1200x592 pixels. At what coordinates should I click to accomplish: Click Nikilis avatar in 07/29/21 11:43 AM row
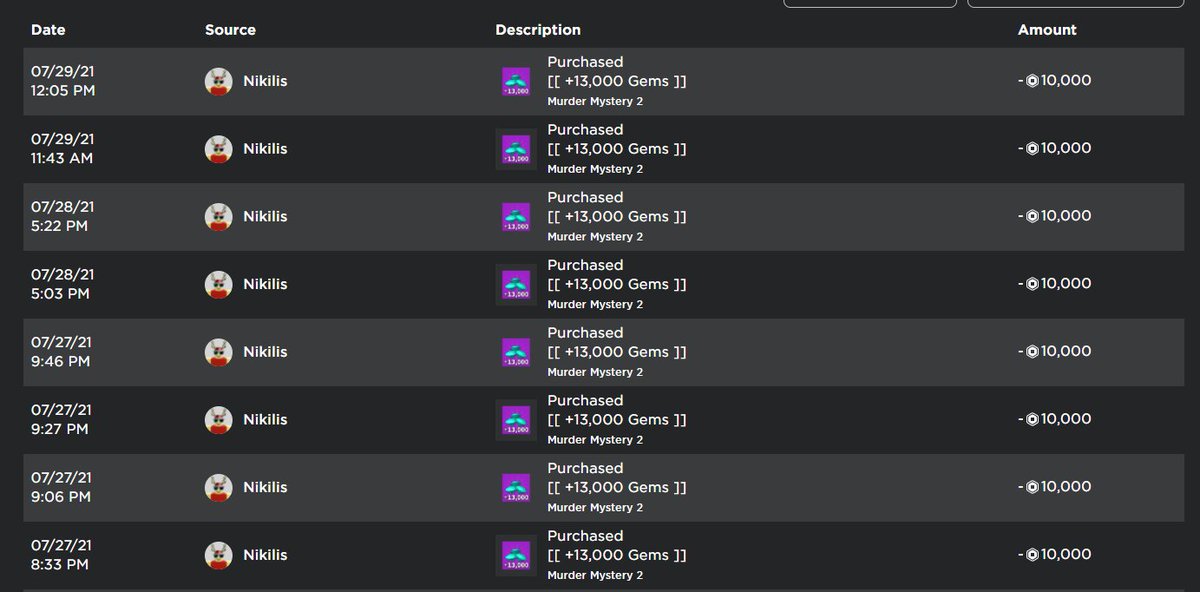(x=219, y=149)
